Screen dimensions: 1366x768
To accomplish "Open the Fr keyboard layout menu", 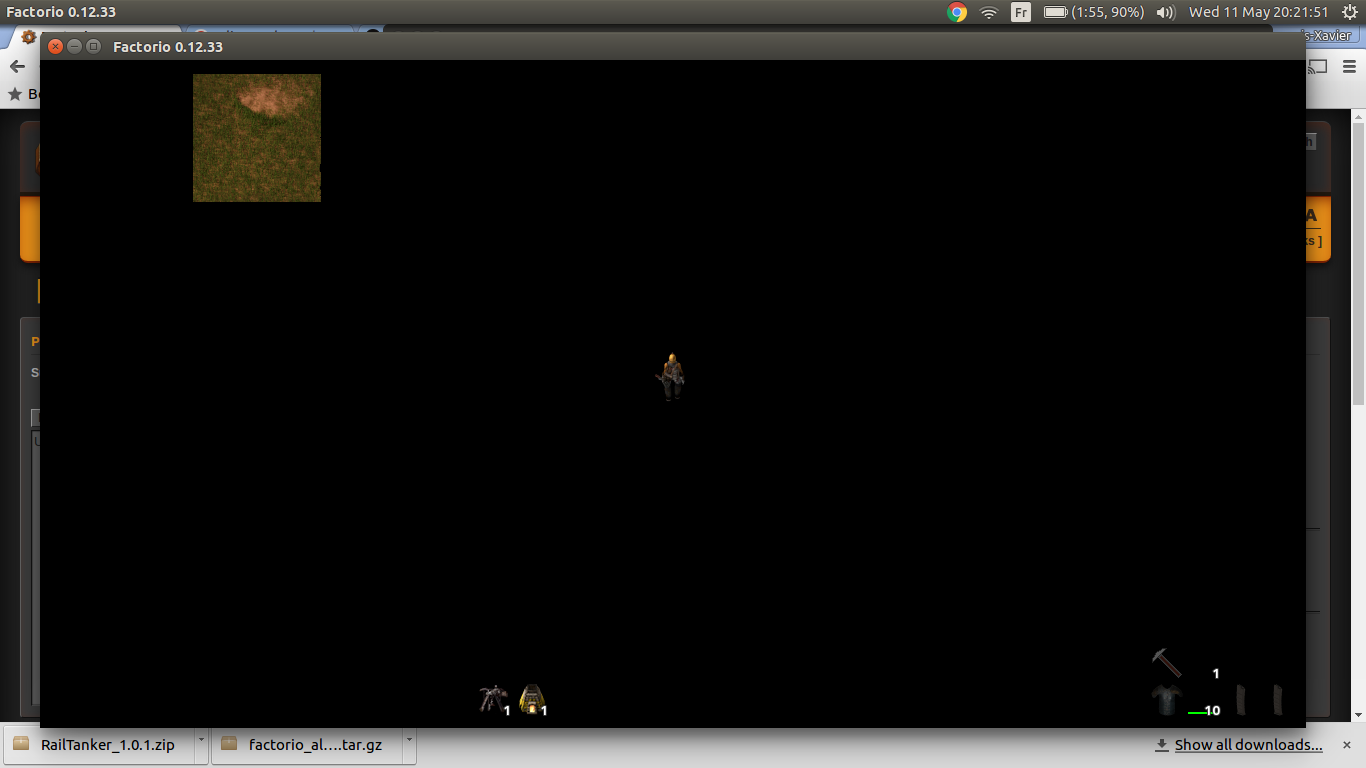I will (x=1021, y=12).
